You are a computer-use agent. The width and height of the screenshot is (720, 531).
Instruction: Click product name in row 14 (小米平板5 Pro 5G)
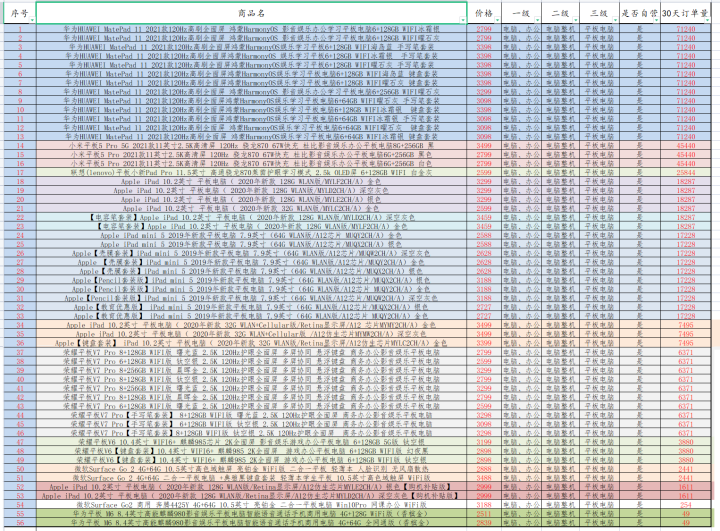[x=252, y=146]
